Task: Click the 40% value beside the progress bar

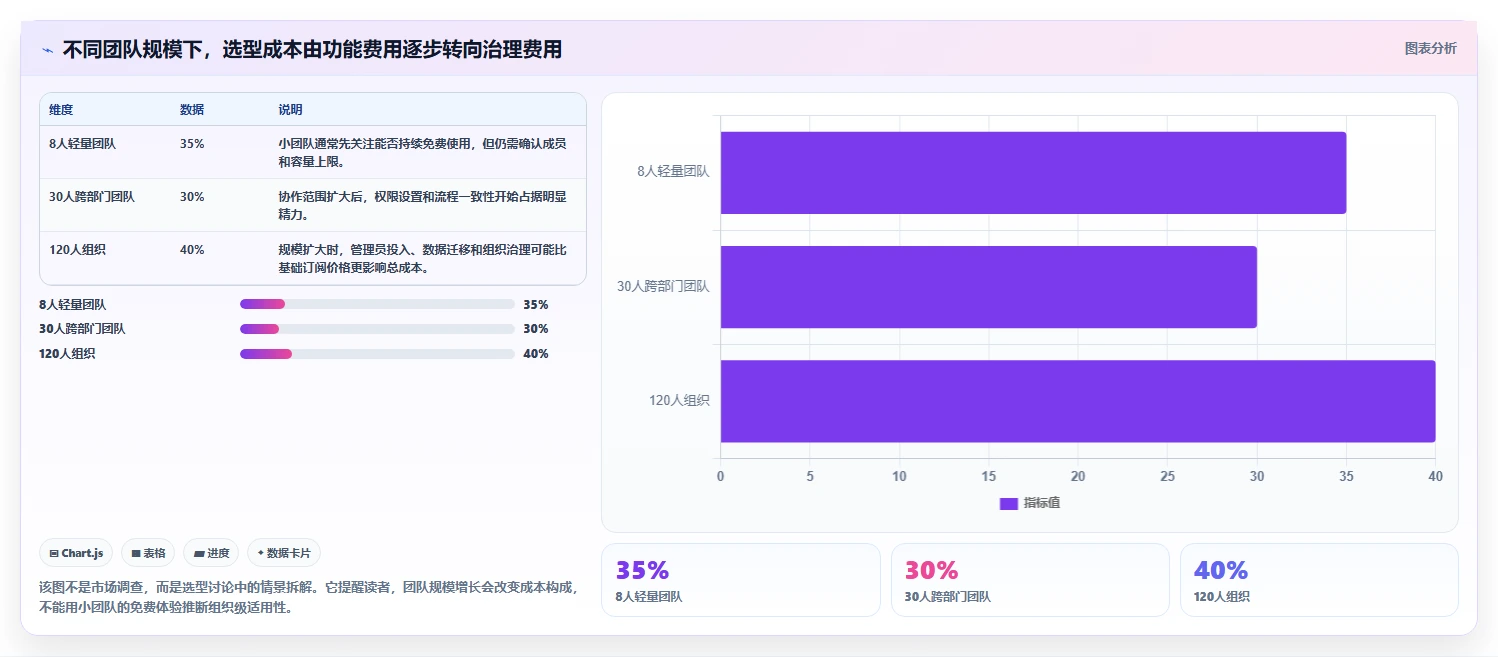Action: [x=536, y=354]
